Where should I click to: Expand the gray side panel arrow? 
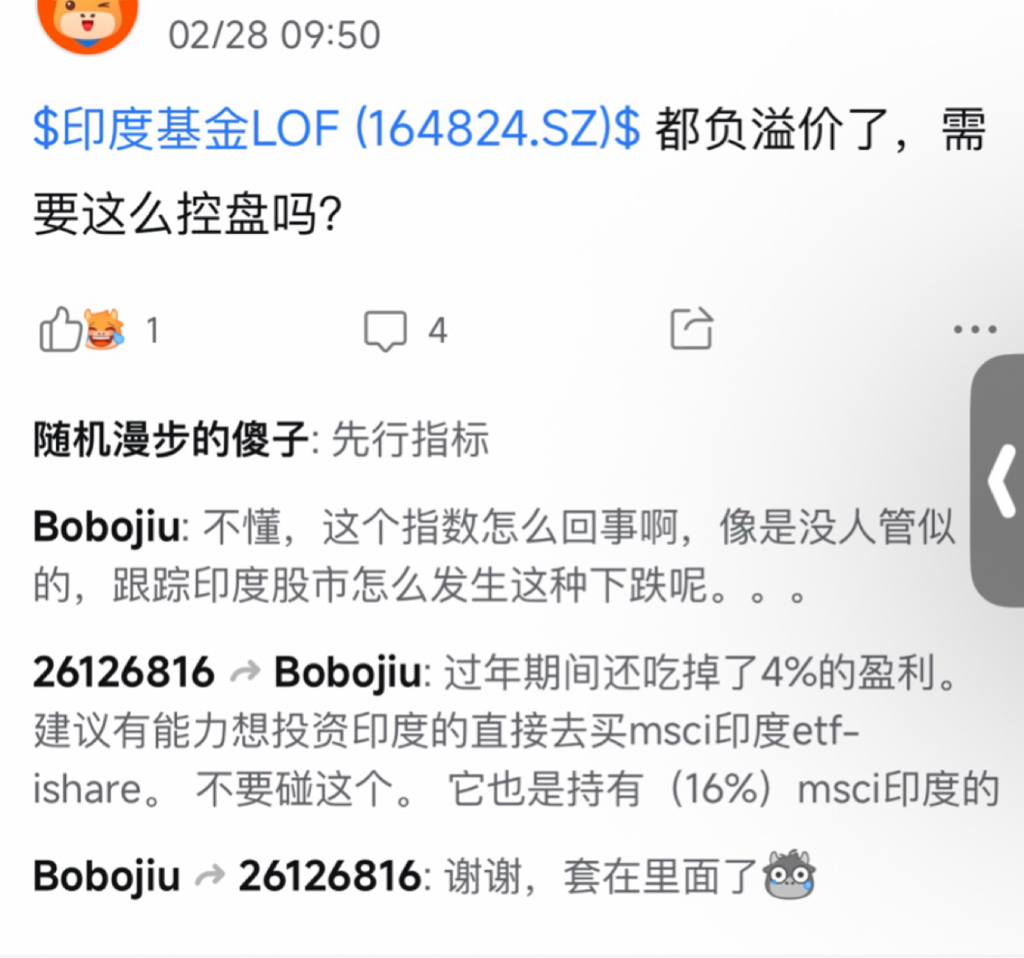tap(999, 481)
